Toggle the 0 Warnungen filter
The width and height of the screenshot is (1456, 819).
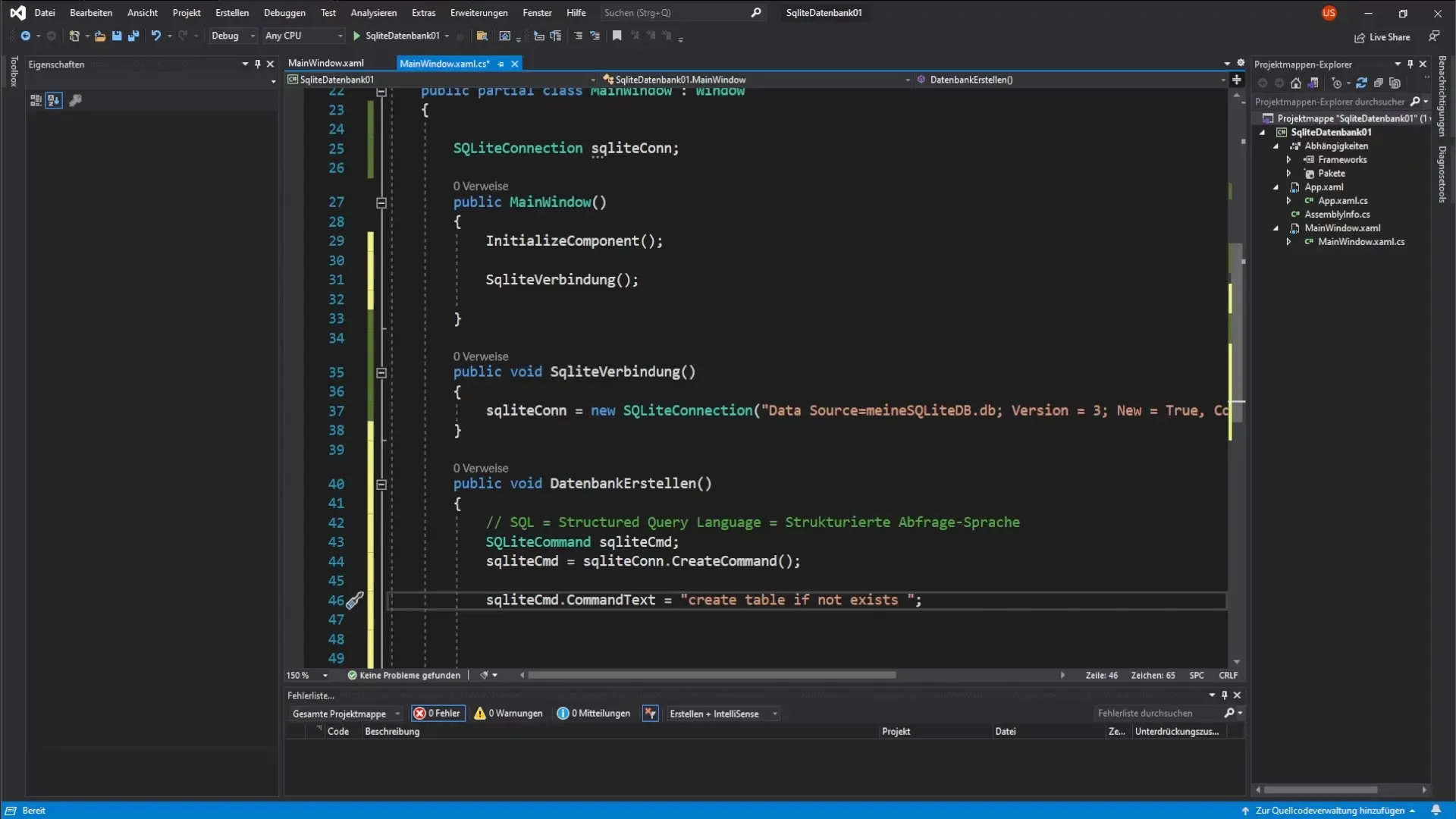pos(508,714)
